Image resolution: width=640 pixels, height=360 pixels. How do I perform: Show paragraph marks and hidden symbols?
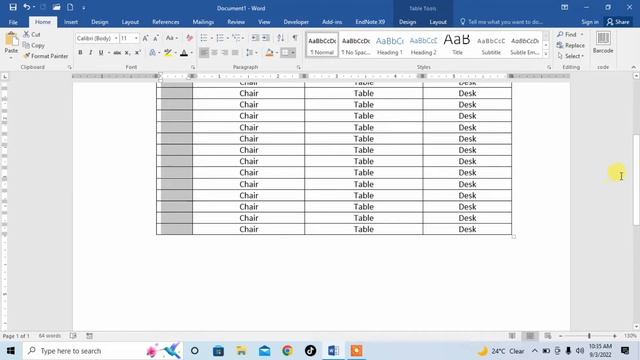pos(295,38)
